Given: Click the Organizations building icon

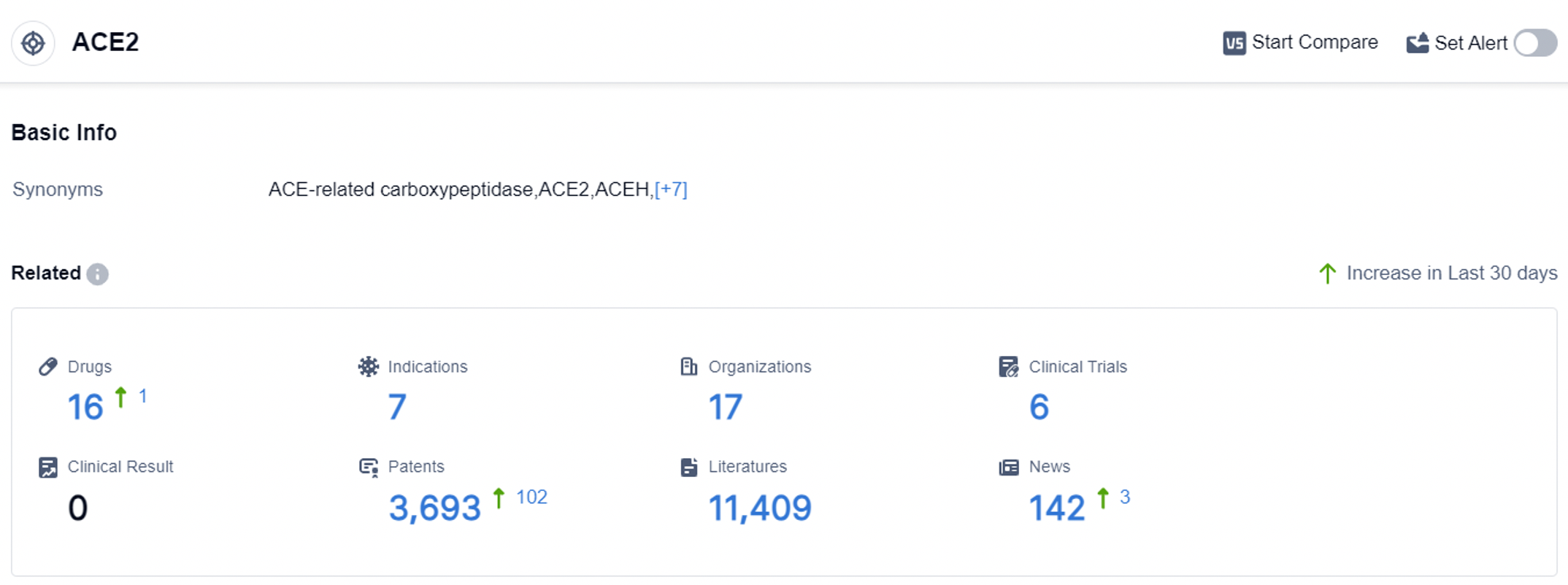Looking at the screenshot, I should point(688,367).
